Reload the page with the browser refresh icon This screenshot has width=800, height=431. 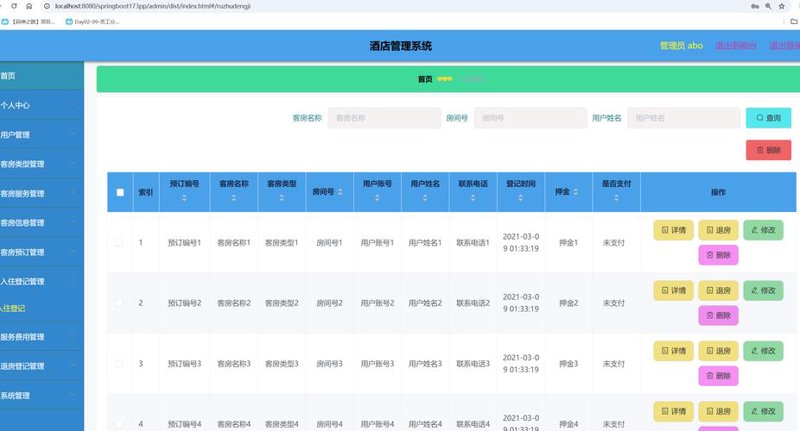point(14,6)
